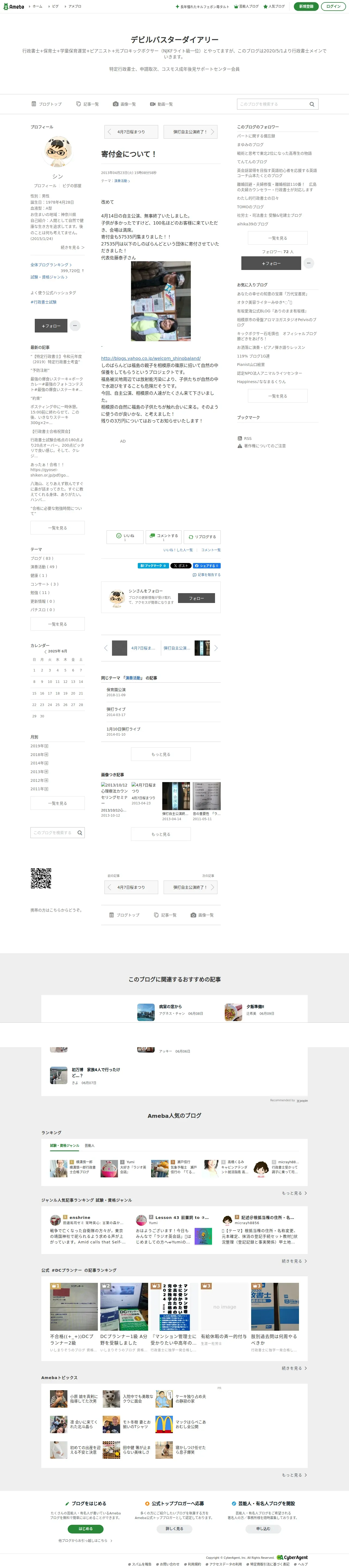
Task: Expand profile with 続きを見る link
Action: (73, 248)
